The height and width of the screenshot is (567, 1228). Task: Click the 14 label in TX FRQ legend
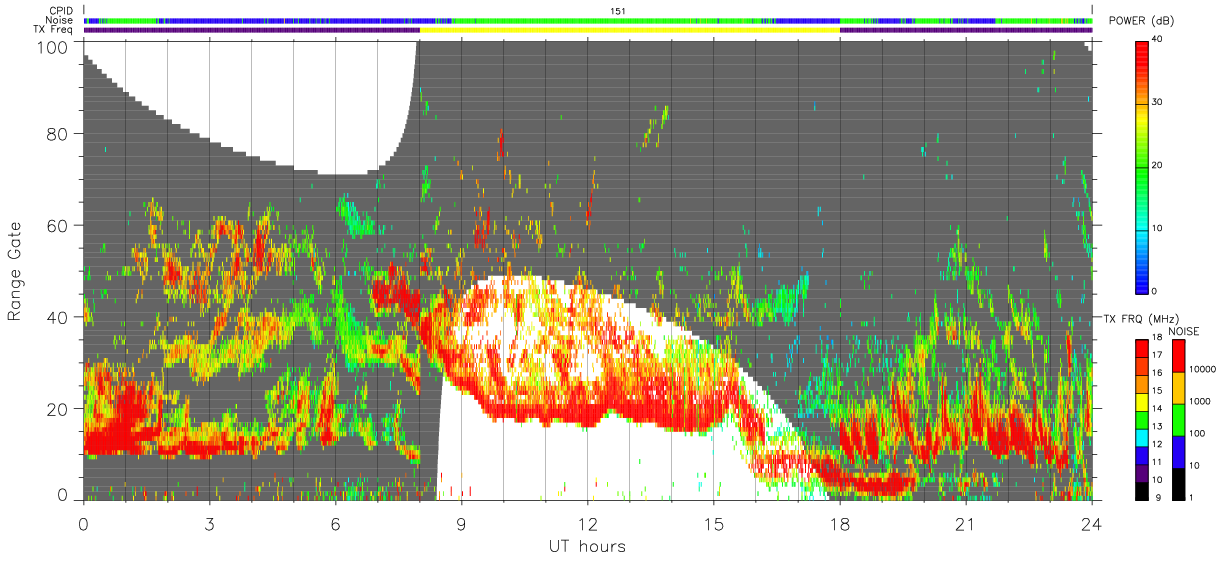[x=1158, y=410]
